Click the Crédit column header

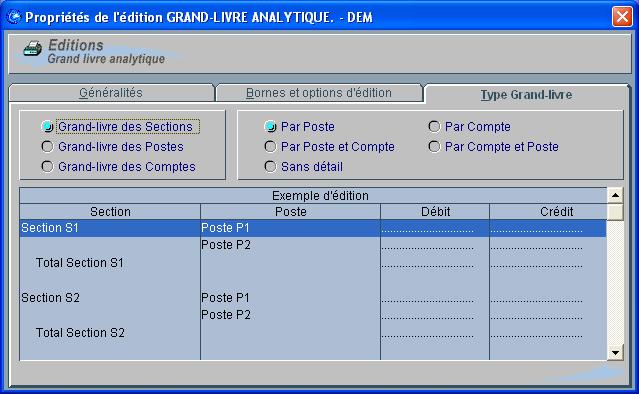pyautogui.click(x=548, y=212)
